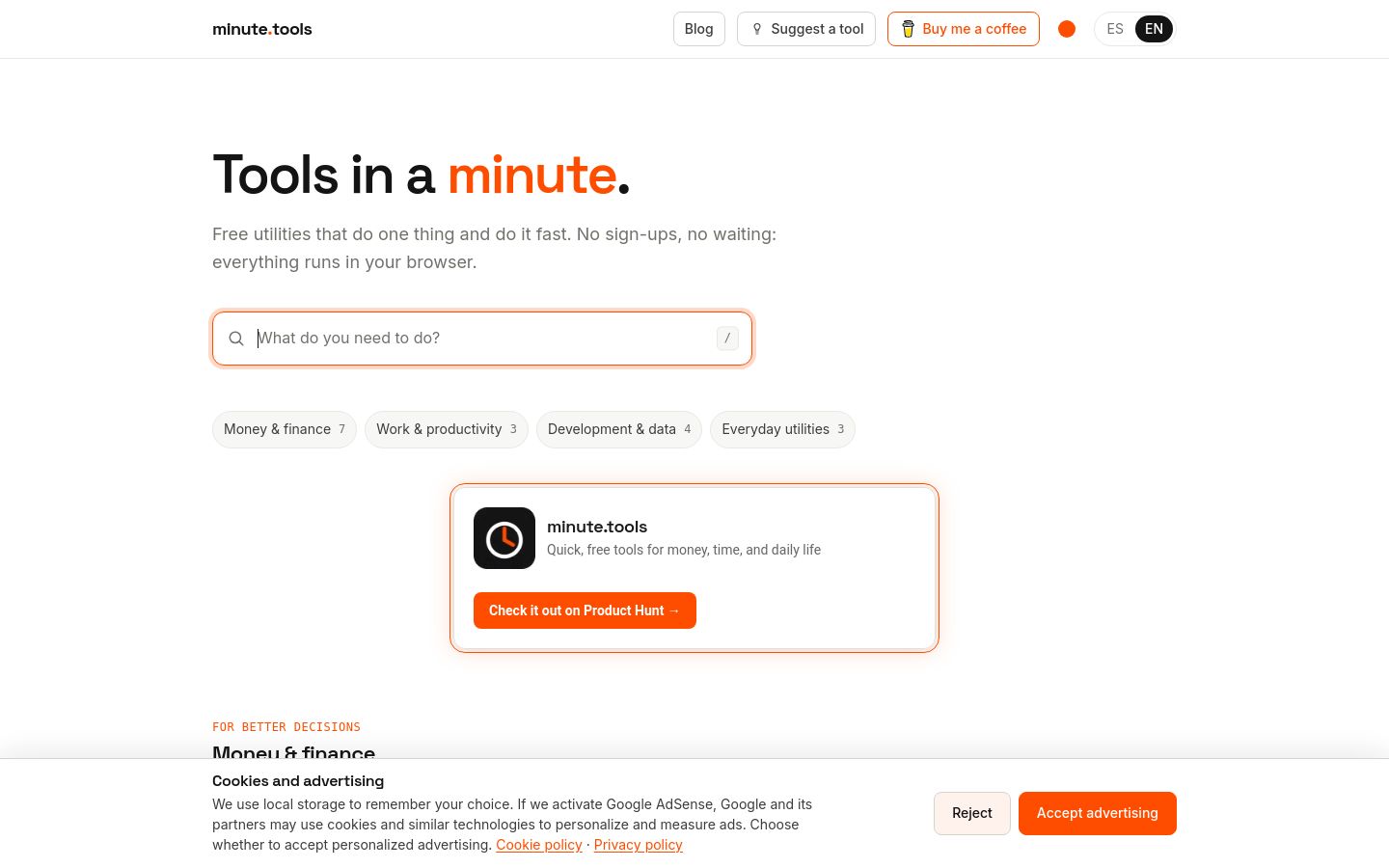1389x868 pixels.
Task: Click the orange circle theme toggle
Action: coord(1067,29)
